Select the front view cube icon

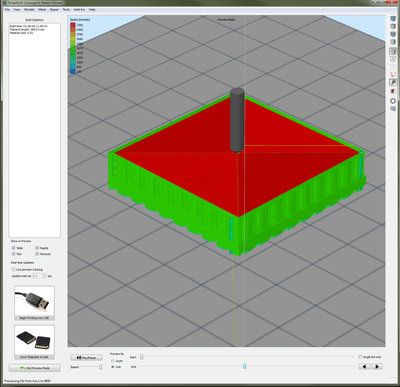click(393, 34)
